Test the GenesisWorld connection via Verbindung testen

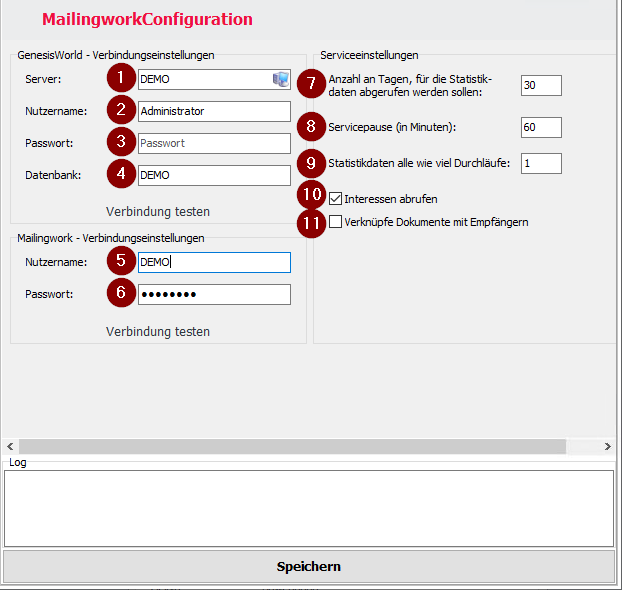coord(158,211)
